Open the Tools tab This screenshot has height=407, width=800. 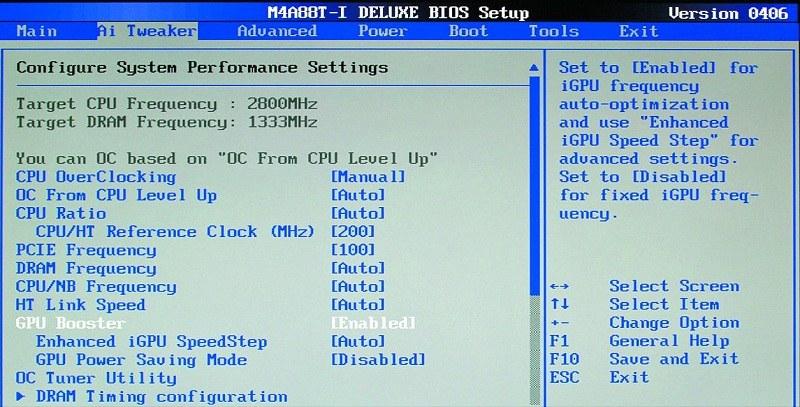tap(554, 31)
